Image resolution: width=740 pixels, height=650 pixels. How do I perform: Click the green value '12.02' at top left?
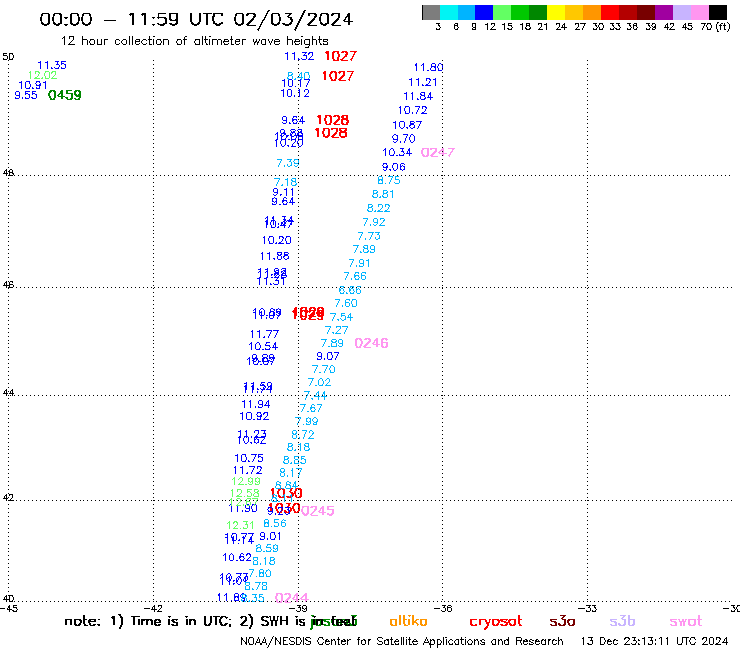click(x=42, y=75)
